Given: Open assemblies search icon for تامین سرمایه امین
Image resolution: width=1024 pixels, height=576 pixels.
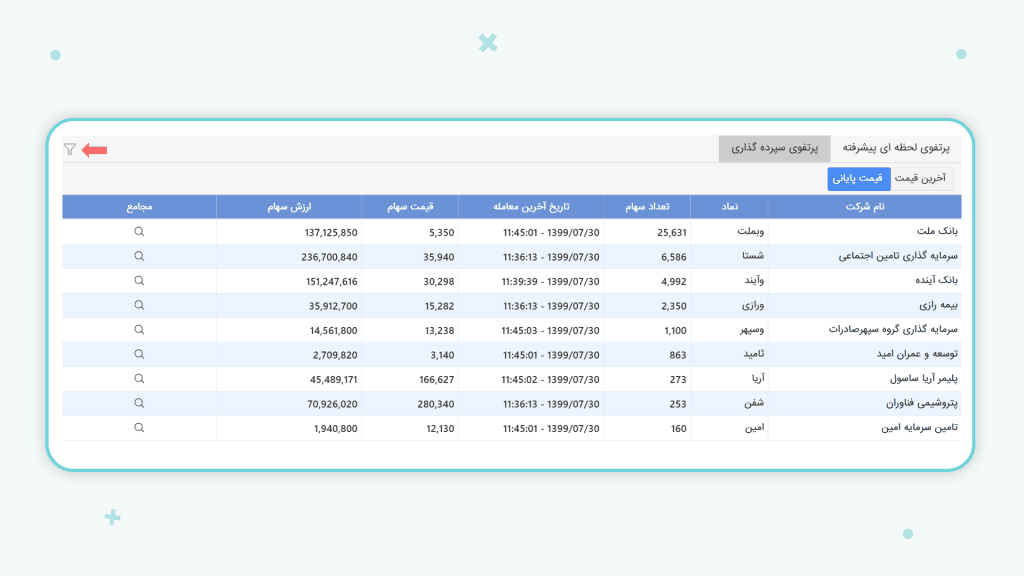Looking at the screenshot, I should pos(139,428).
